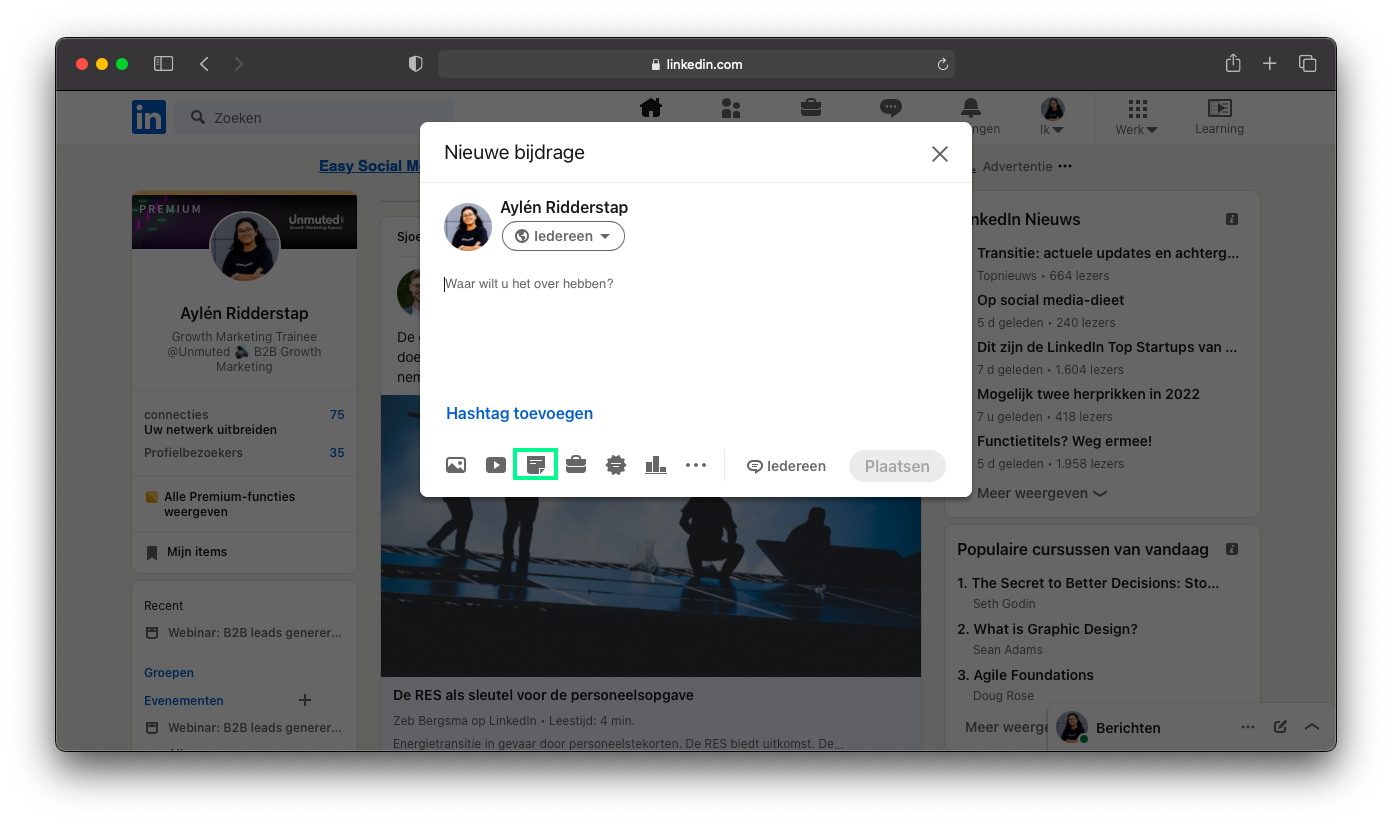Click the plus icon next to Evenementen
This screenshot has width=1392, height=825.
(x=306, y=700)
